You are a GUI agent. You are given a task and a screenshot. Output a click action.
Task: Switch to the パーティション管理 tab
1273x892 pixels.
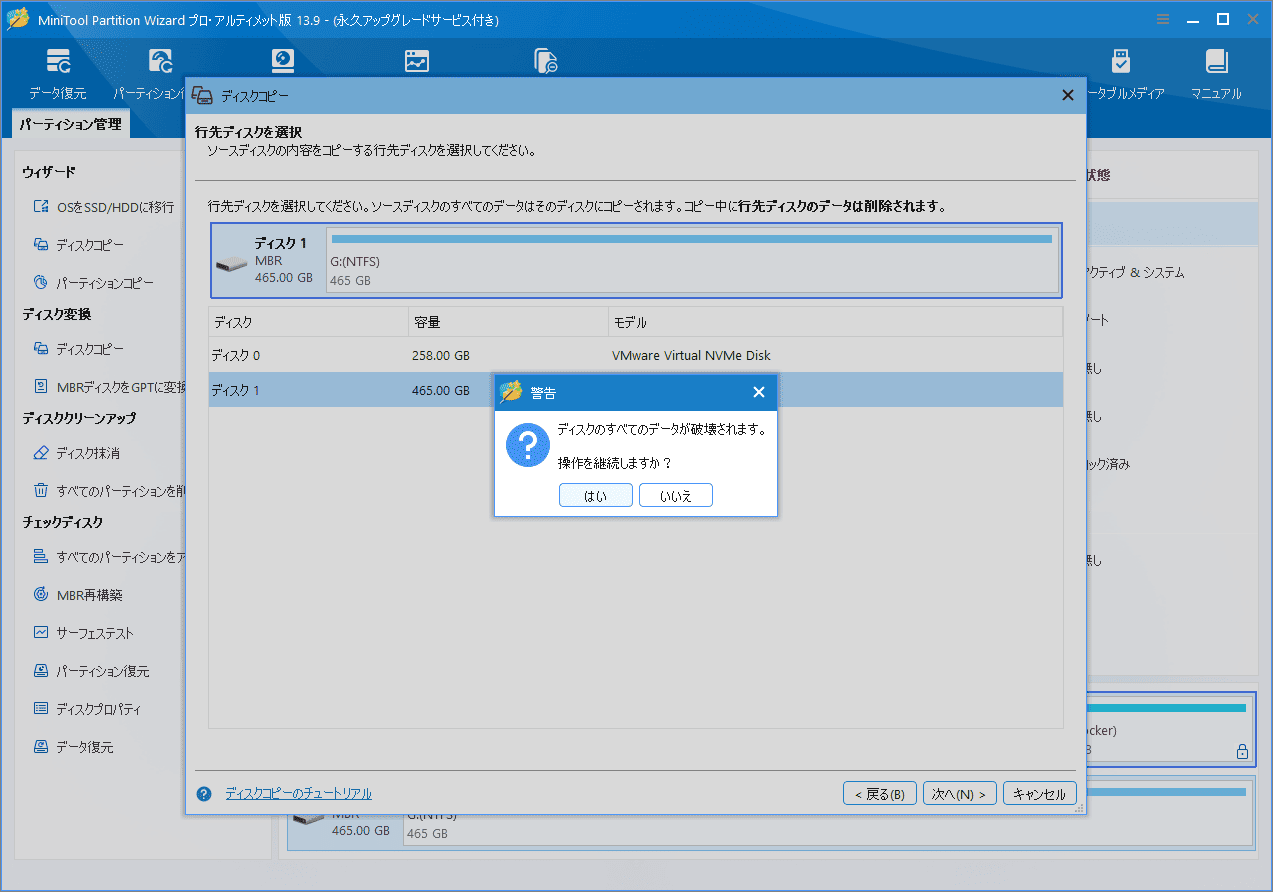pos(70,125)
